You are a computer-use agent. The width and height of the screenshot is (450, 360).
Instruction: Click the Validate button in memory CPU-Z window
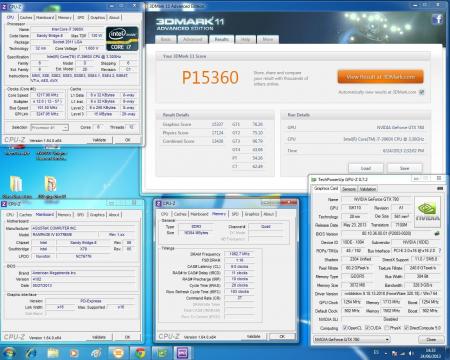coord(254,336)
